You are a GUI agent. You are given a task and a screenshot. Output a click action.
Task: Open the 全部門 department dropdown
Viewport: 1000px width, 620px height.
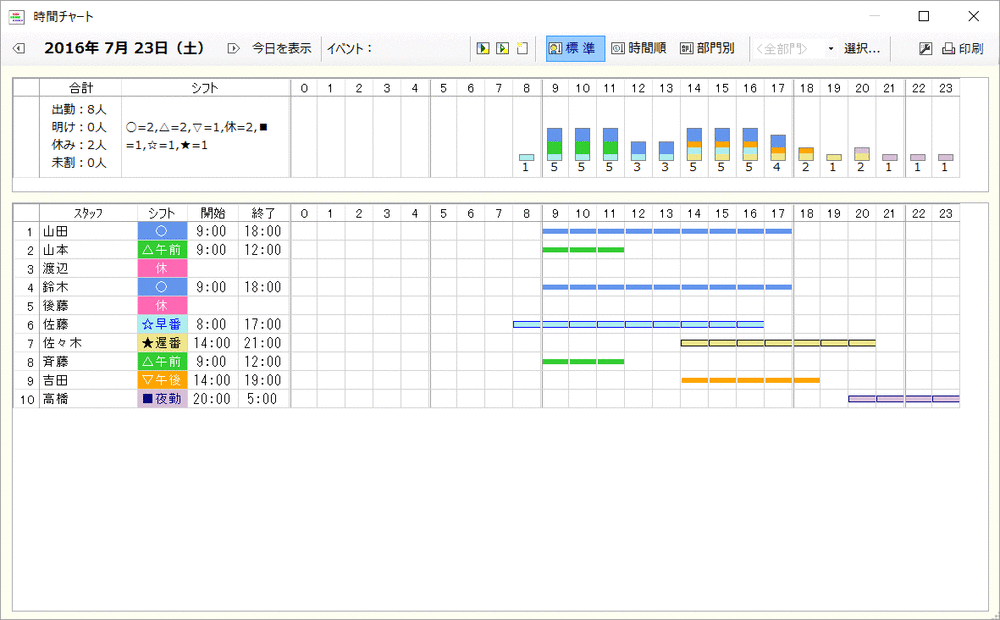click(x=796, y=48)
